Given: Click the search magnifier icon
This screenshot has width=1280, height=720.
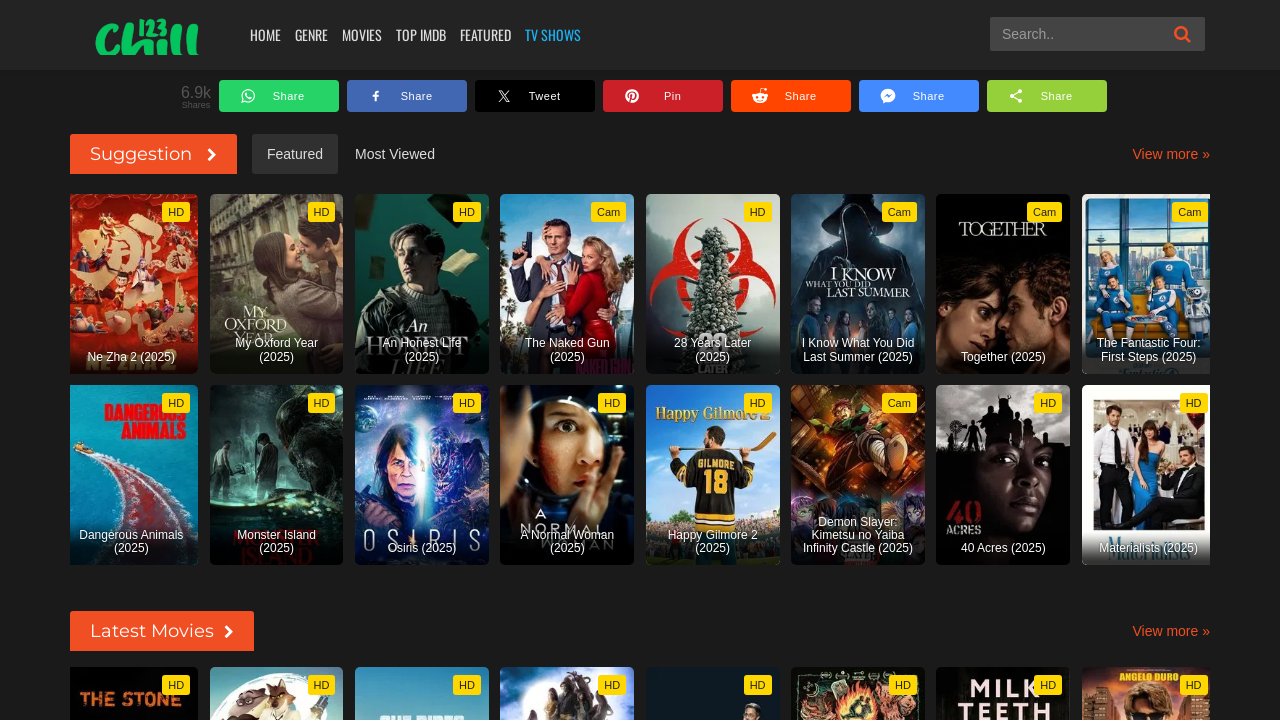Looking at the screenshot, I should (x=1182, y=34).
